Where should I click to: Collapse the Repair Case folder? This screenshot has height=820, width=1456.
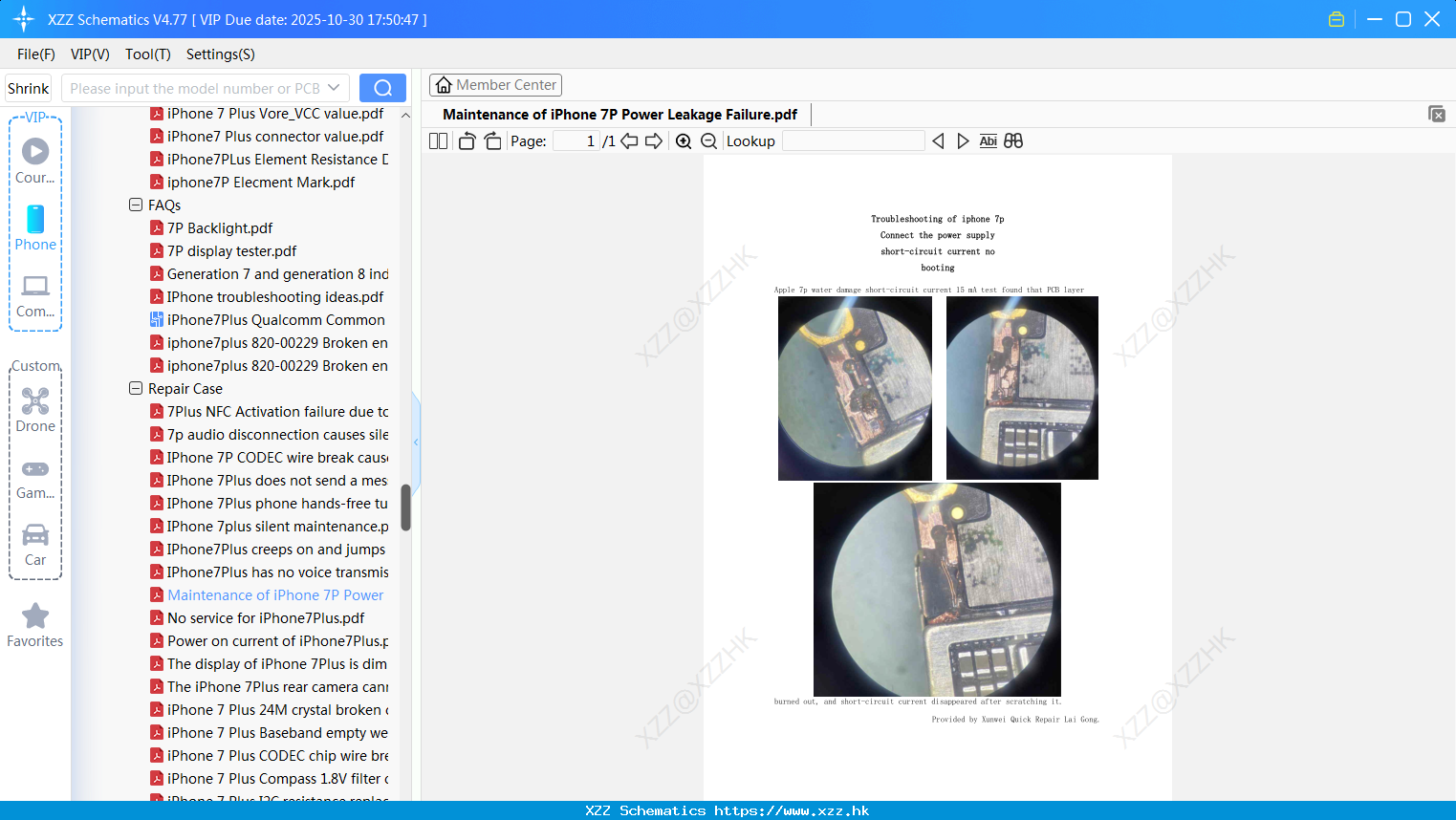click(136, 388)
